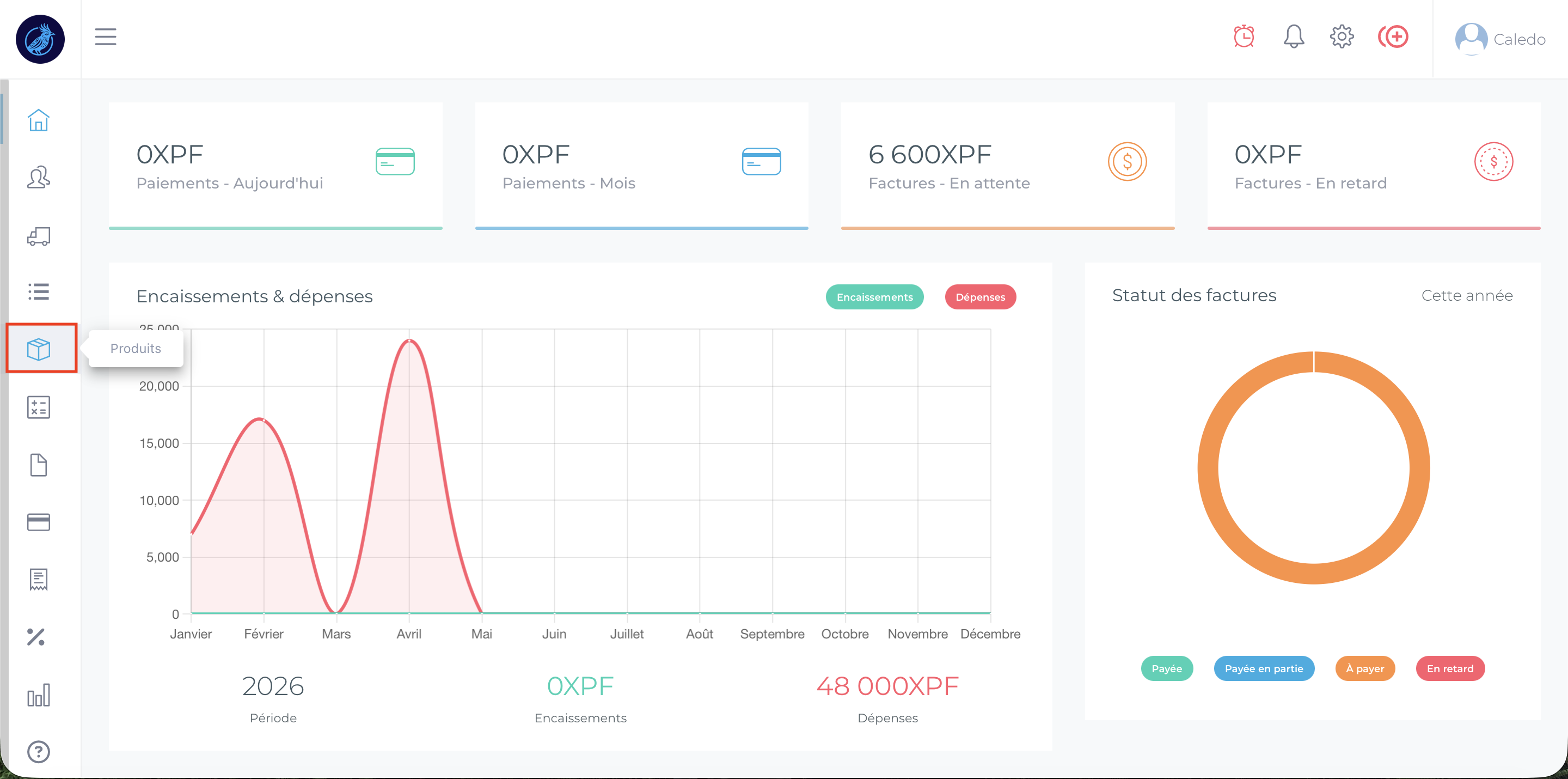Open the notifications bell
1568x779 pixels.
pyautogui.click(x=1294, y=36)
